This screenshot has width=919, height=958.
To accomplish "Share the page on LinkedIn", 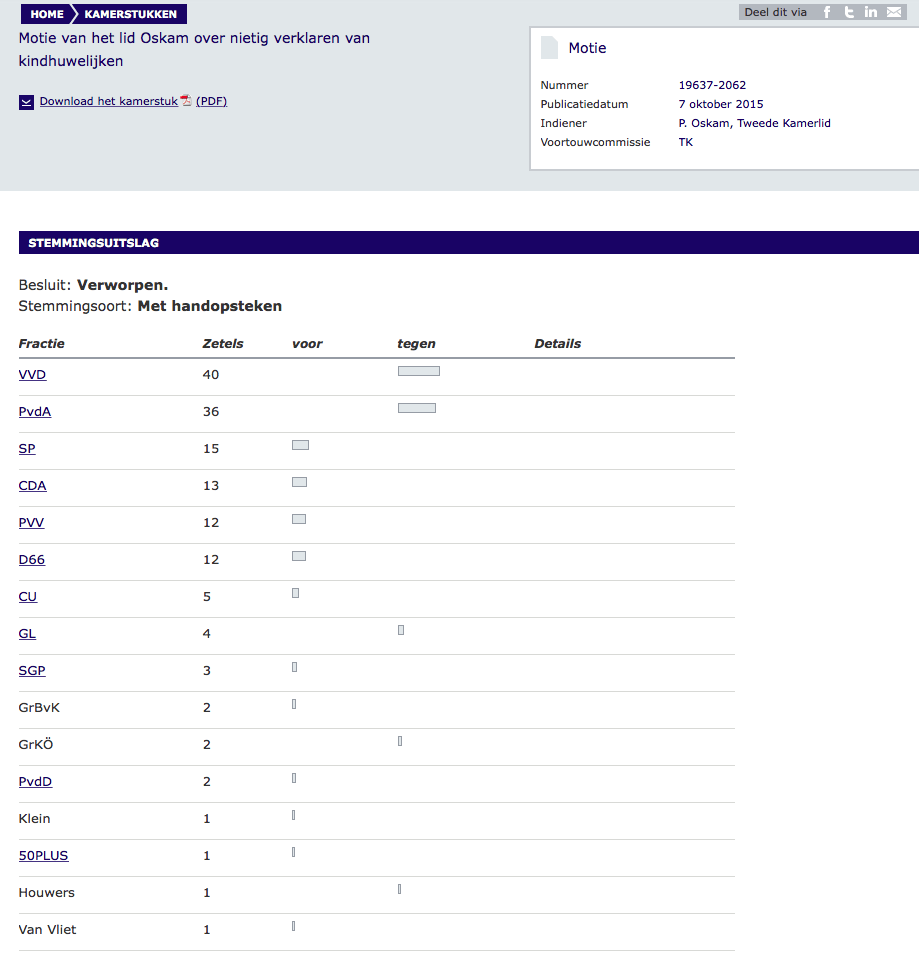I will coord(871,12).
